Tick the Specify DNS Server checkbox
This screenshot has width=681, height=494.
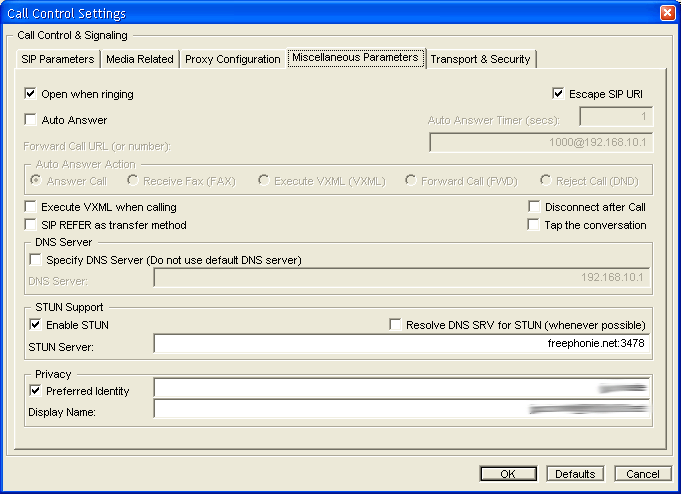click(36, 260)
